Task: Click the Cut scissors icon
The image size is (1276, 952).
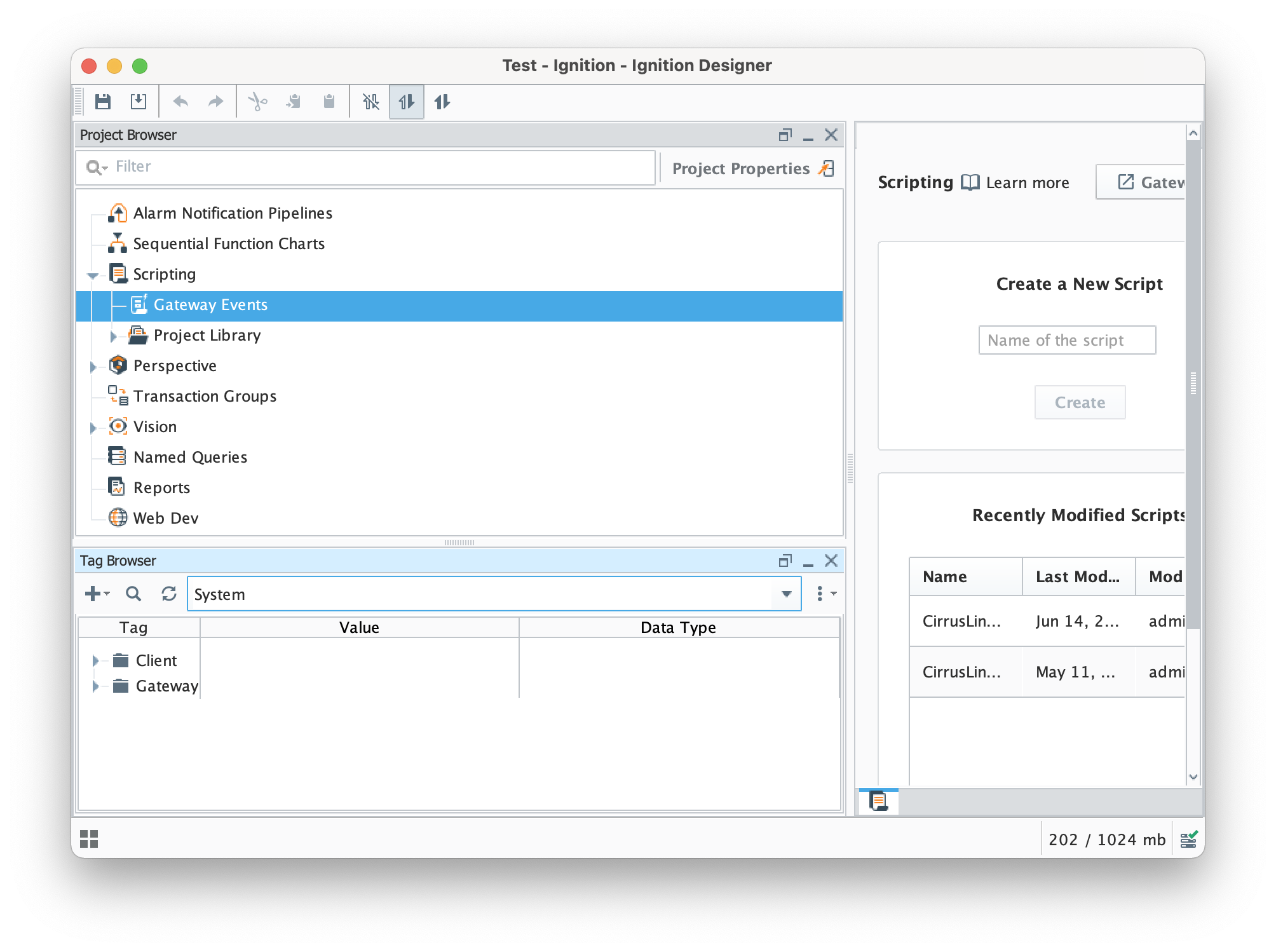Action: tap(257, 102)
